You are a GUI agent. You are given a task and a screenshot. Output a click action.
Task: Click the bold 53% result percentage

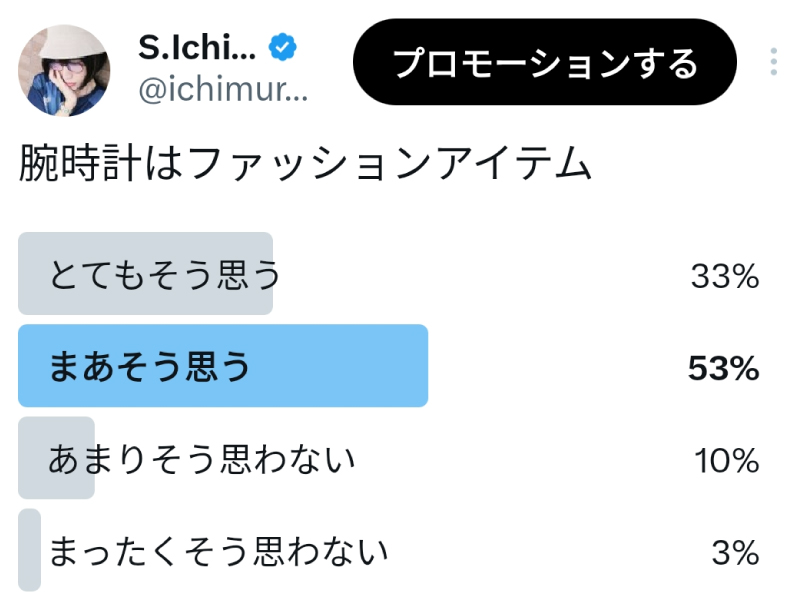point(723,368)
